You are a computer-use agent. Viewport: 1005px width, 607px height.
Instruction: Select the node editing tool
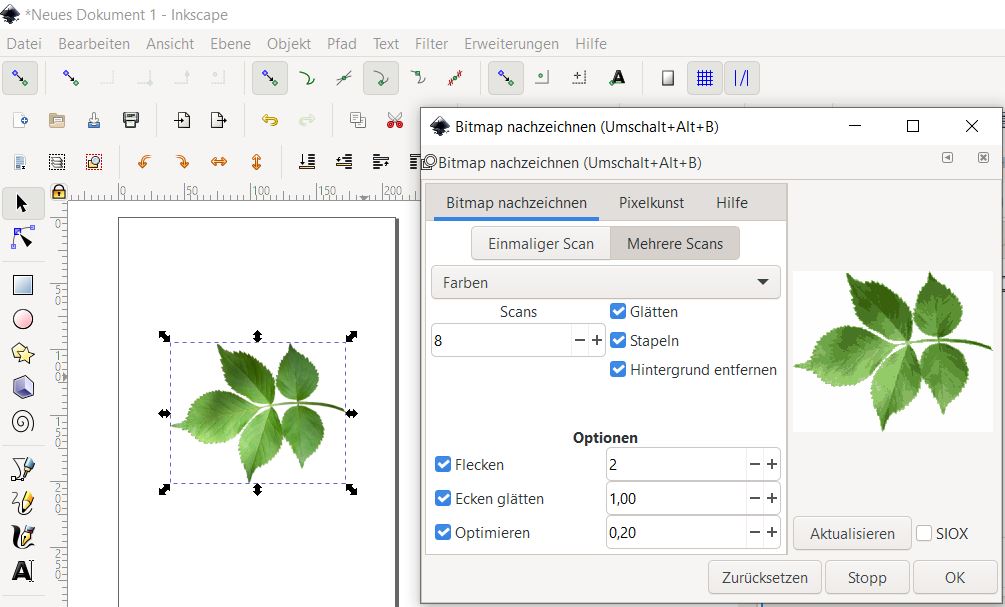click(22, 237)
